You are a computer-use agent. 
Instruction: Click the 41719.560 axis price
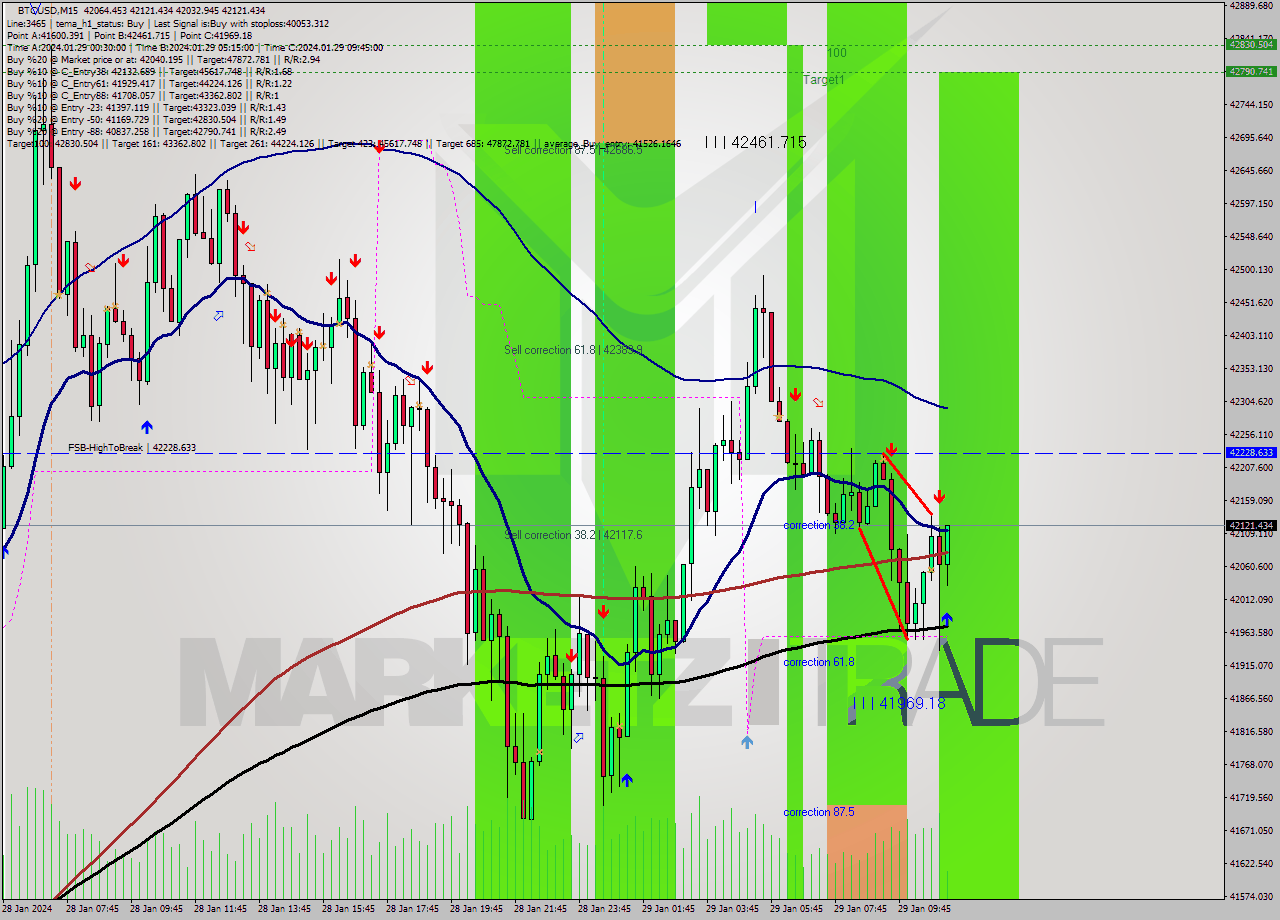[1251, 797]
